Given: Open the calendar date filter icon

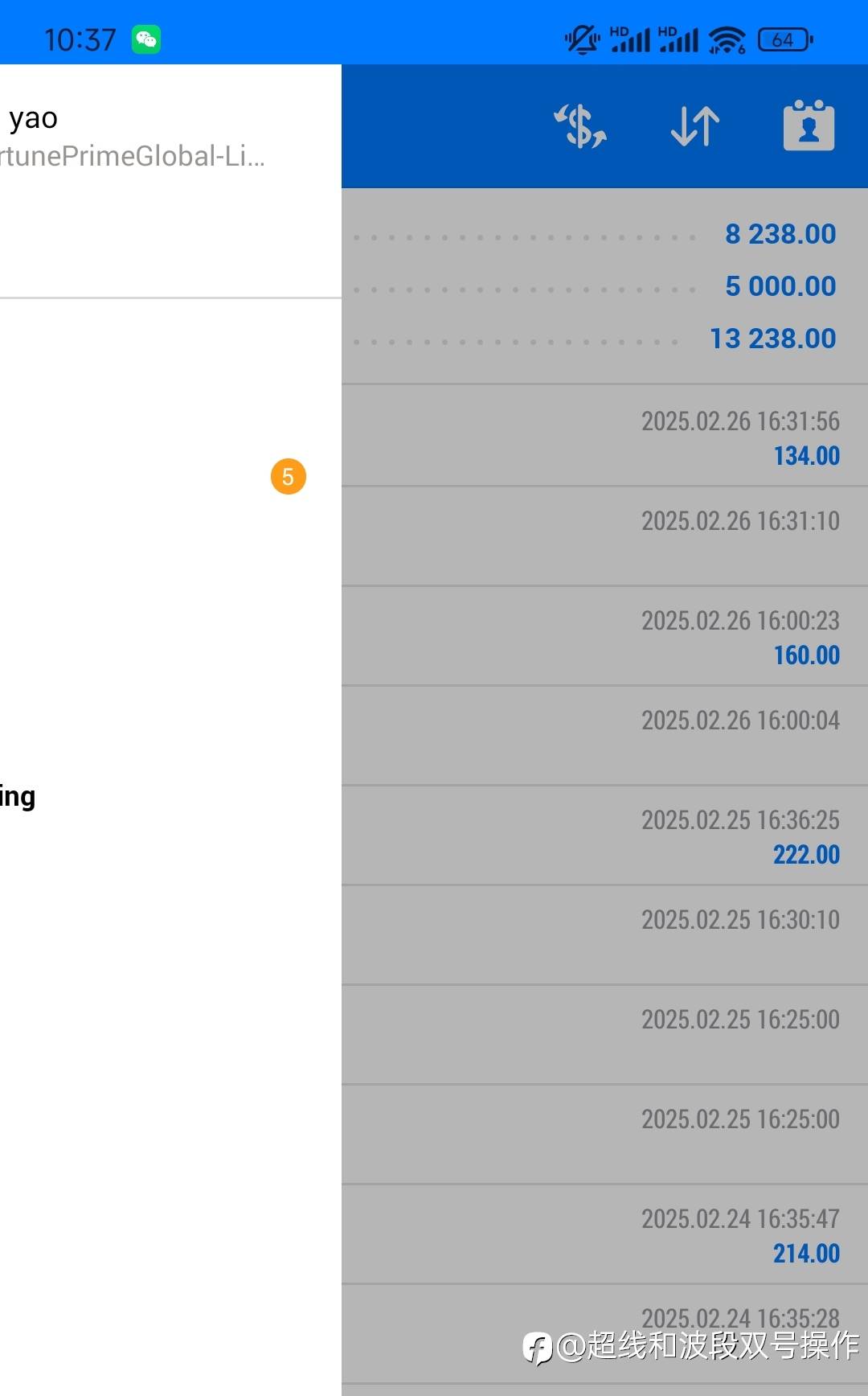Looking at the screenshot, I should coord(809,125).
